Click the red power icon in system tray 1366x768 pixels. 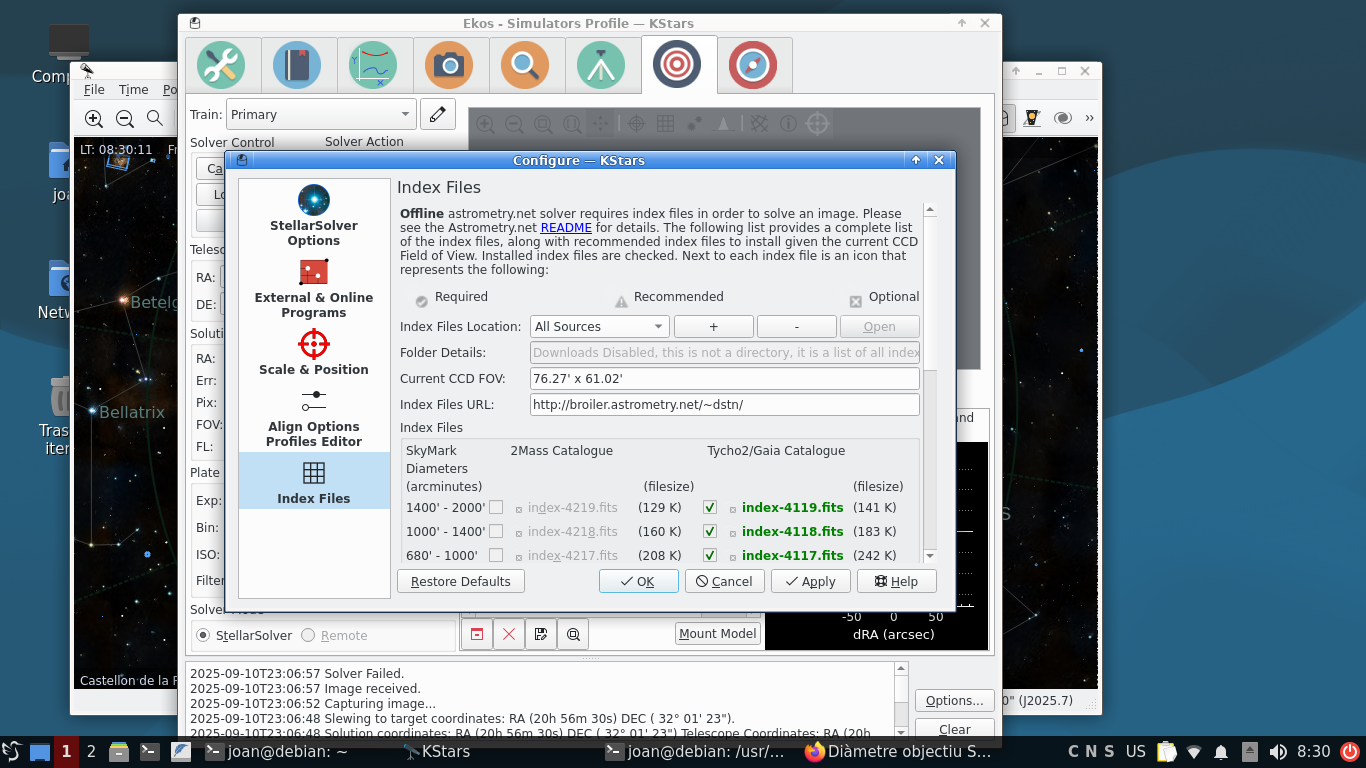(1350, 751)
